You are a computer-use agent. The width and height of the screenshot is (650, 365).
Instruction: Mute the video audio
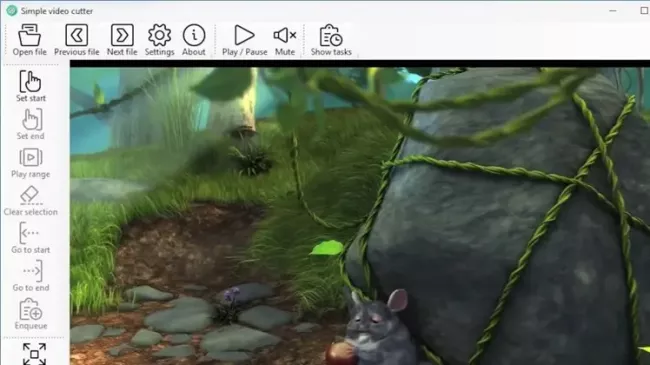coord(285,40)
